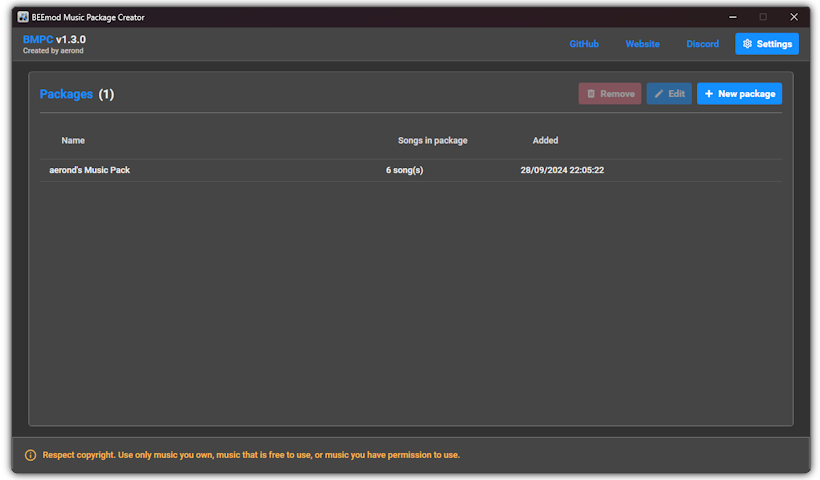Open the Website link
Image resolution: width=820 pixels, height=480 pixels.
[x=642, y=44]
